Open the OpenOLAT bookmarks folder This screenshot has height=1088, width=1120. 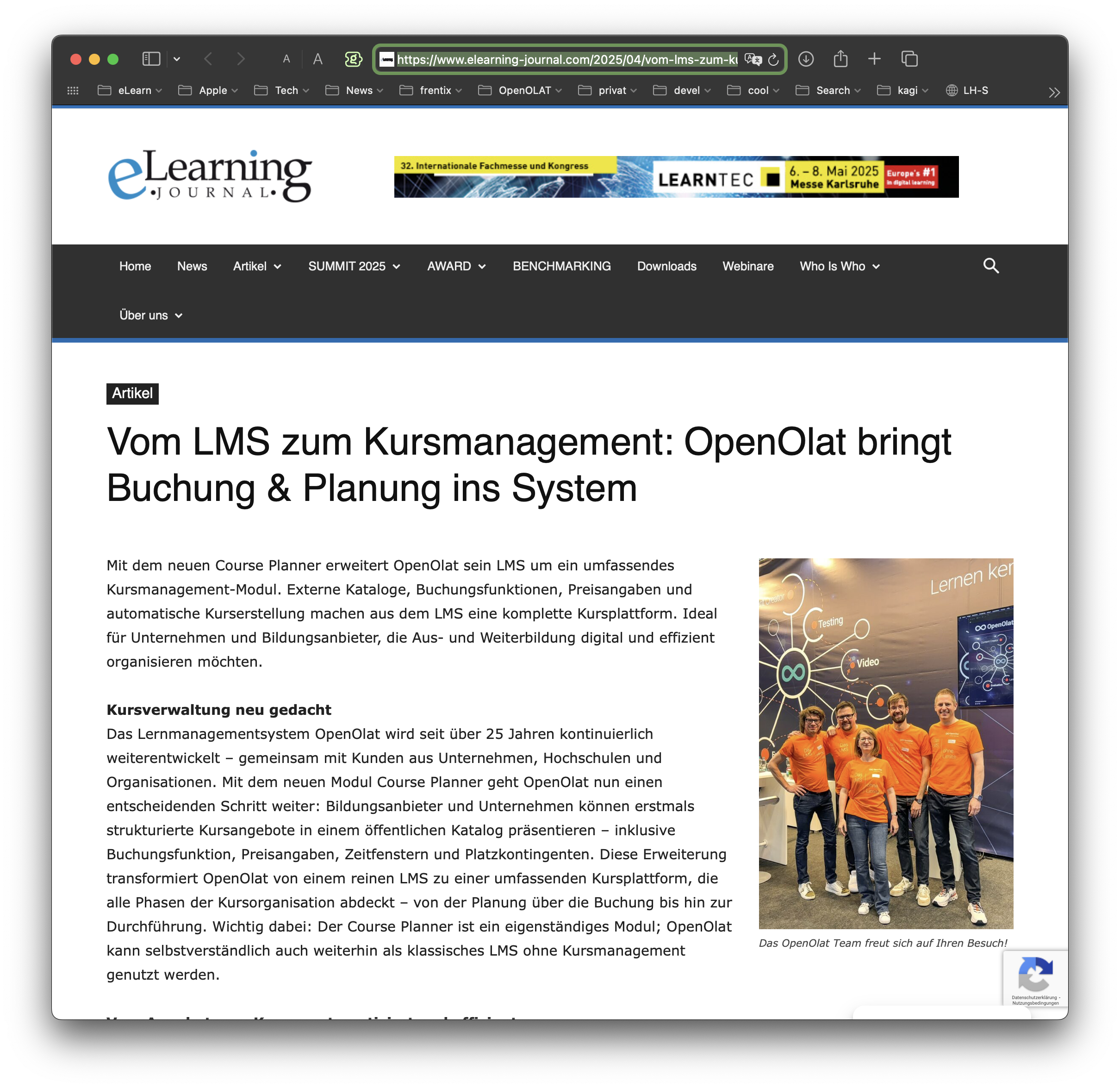(520, 90)
